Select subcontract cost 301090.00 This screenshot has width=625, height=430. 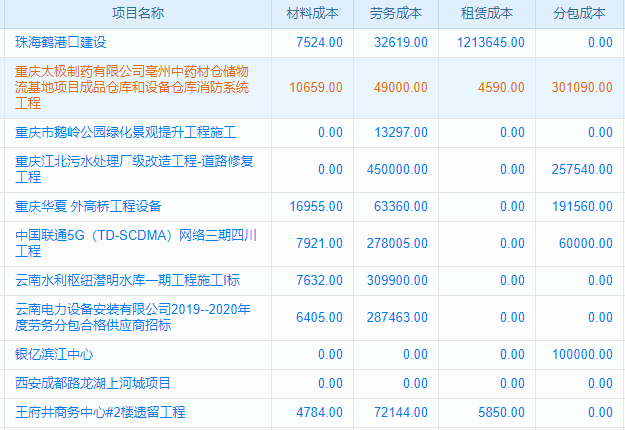pos(582,87)
